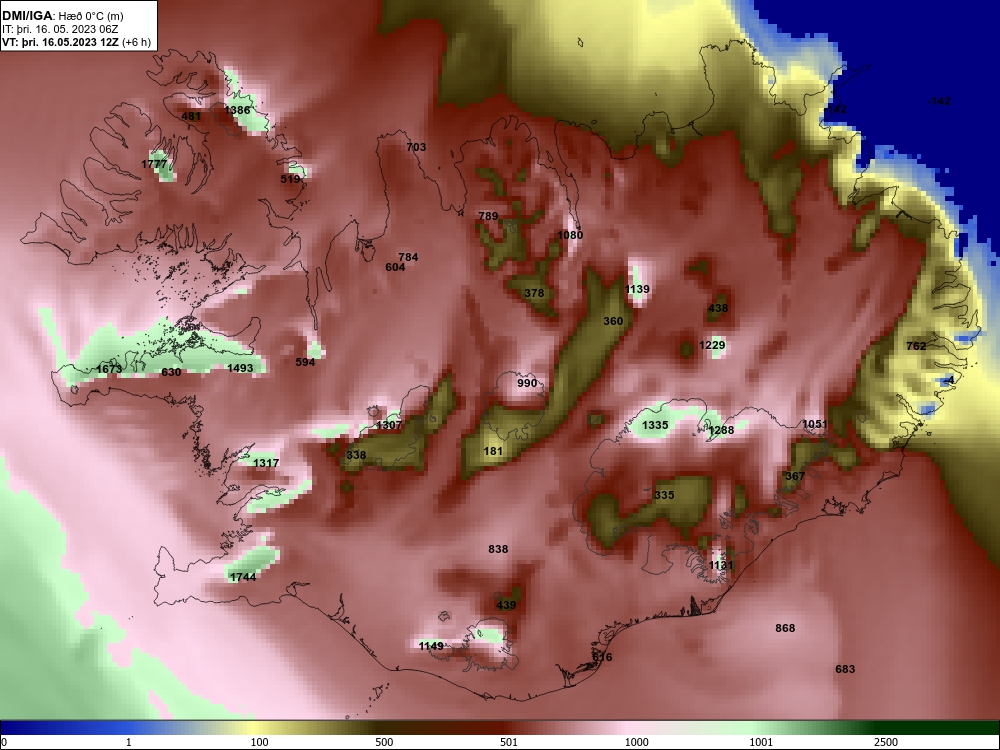Screen dimensions: 1000x750
Task: Select the 519 value label
Action: [290, 179]
